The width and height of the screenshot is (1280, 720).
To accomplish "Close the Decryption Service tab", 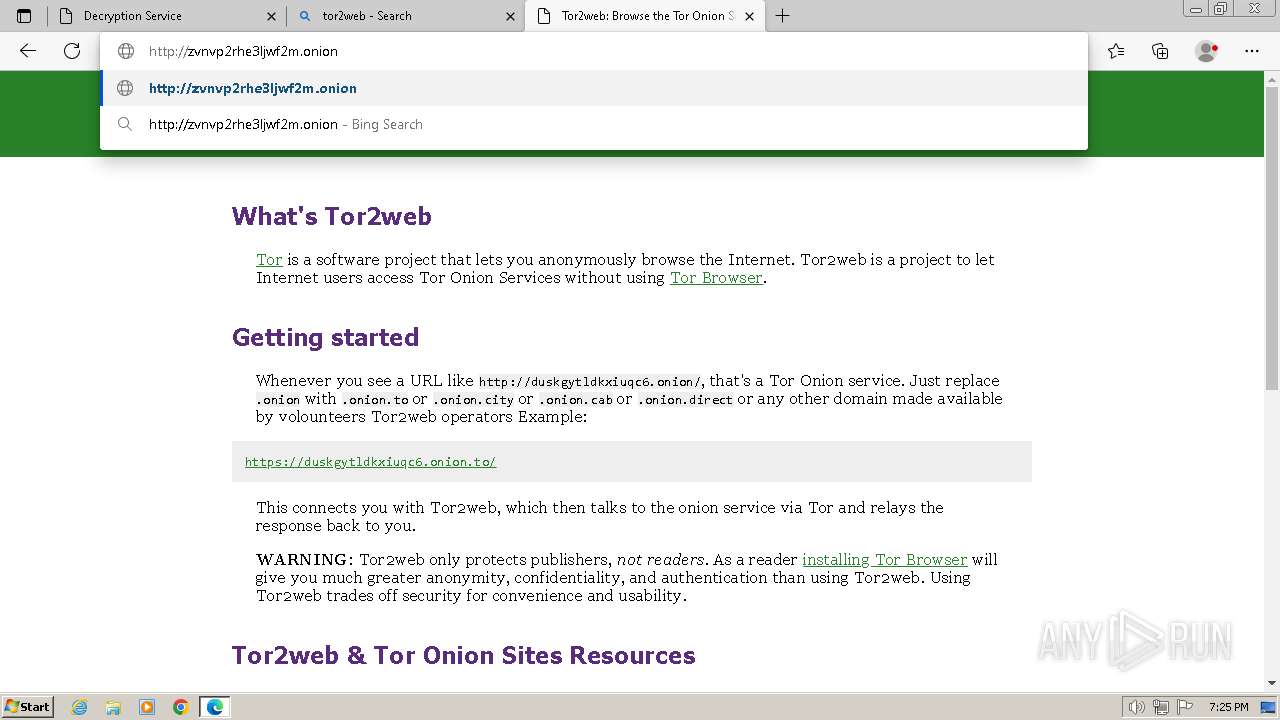I will pyautogui.click(x=271, y=16).
